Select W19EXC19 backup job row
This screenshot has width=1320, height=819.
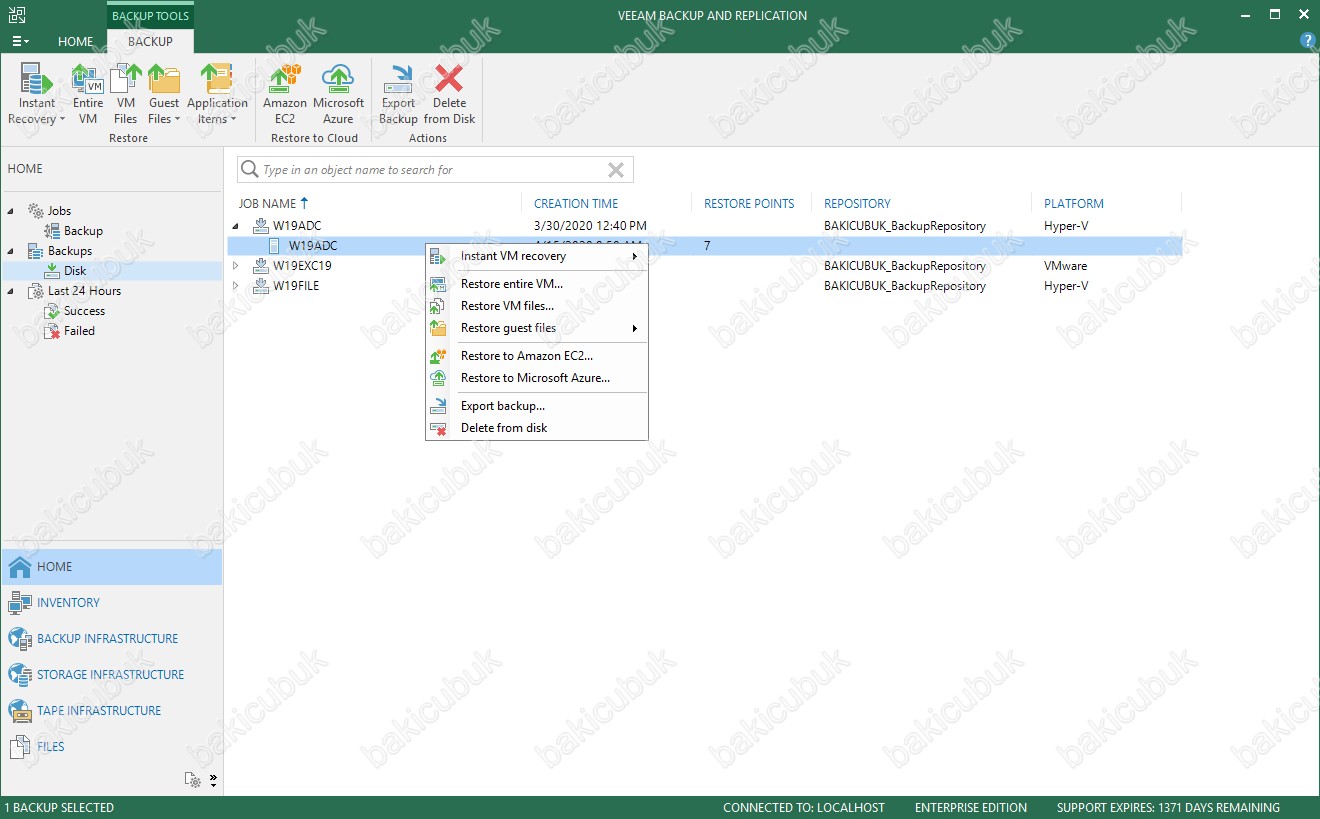coord(705,266)
